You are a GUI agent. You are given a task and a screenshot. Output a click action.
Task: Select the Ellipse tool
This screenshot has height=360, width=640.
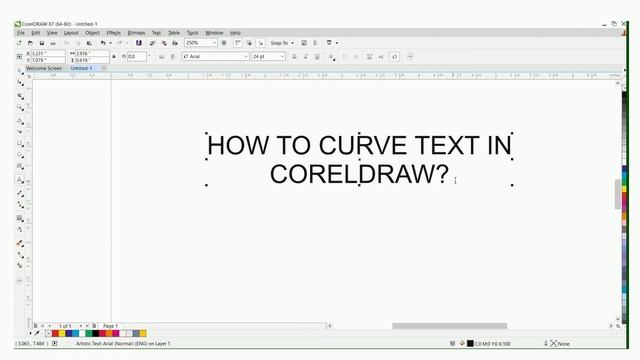pyautogui.click(x=20, y=155)
